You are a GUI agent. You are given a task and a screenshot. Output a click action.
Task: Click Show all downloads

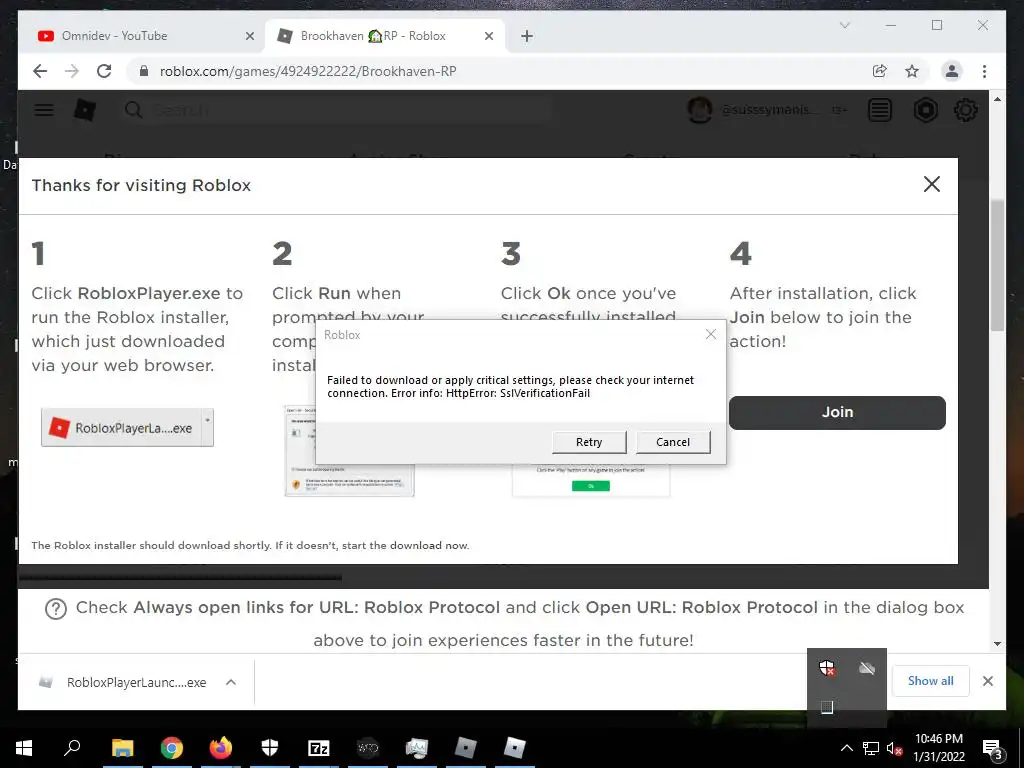click(930, 680)
